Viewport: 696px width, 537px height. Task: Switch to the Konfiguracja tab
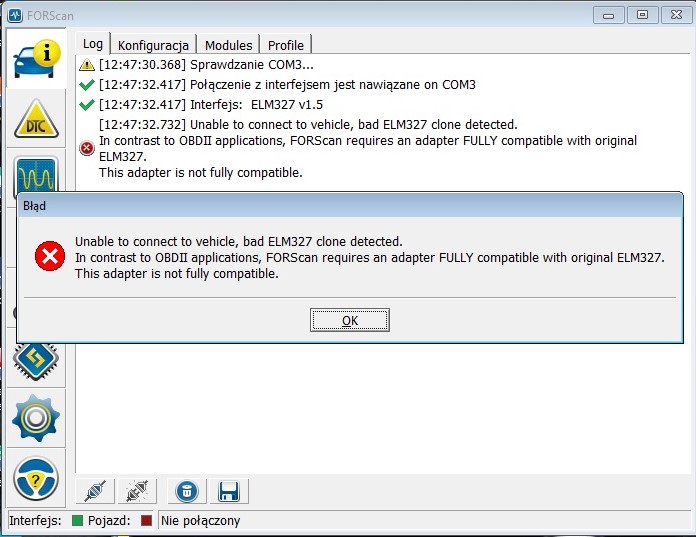click(x=153, y=45)
